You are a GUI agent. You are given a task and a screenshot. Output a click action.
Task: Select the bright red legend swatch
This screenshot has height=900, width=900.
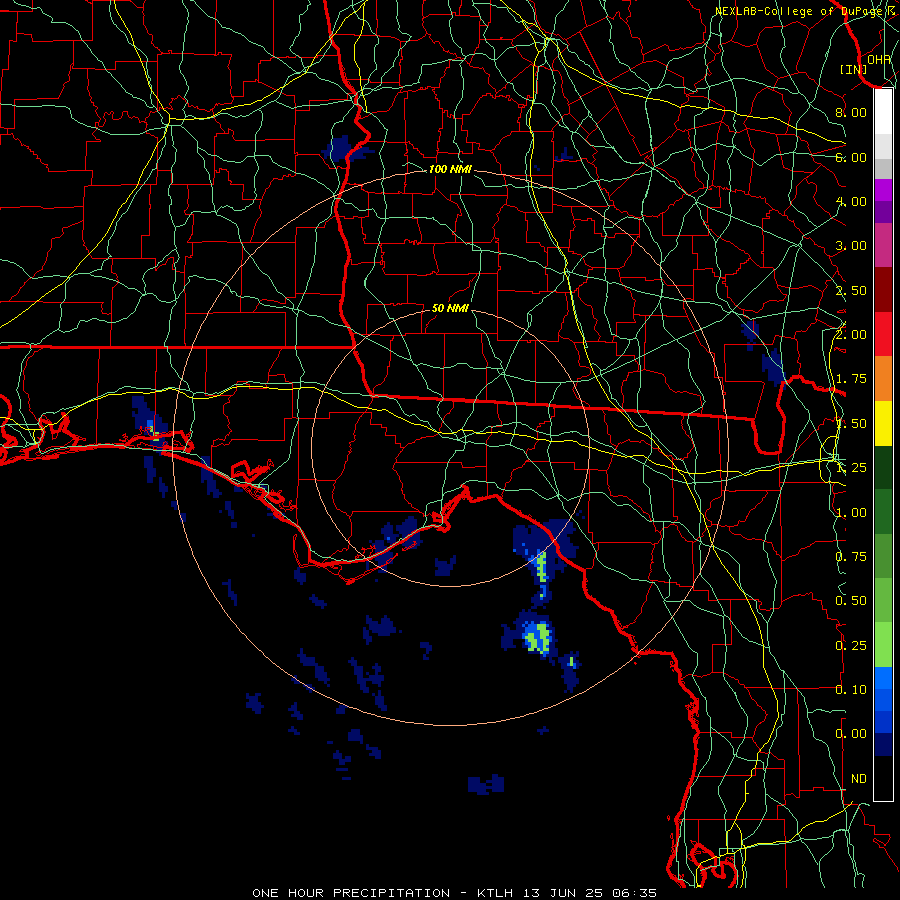tap(883, 334)
